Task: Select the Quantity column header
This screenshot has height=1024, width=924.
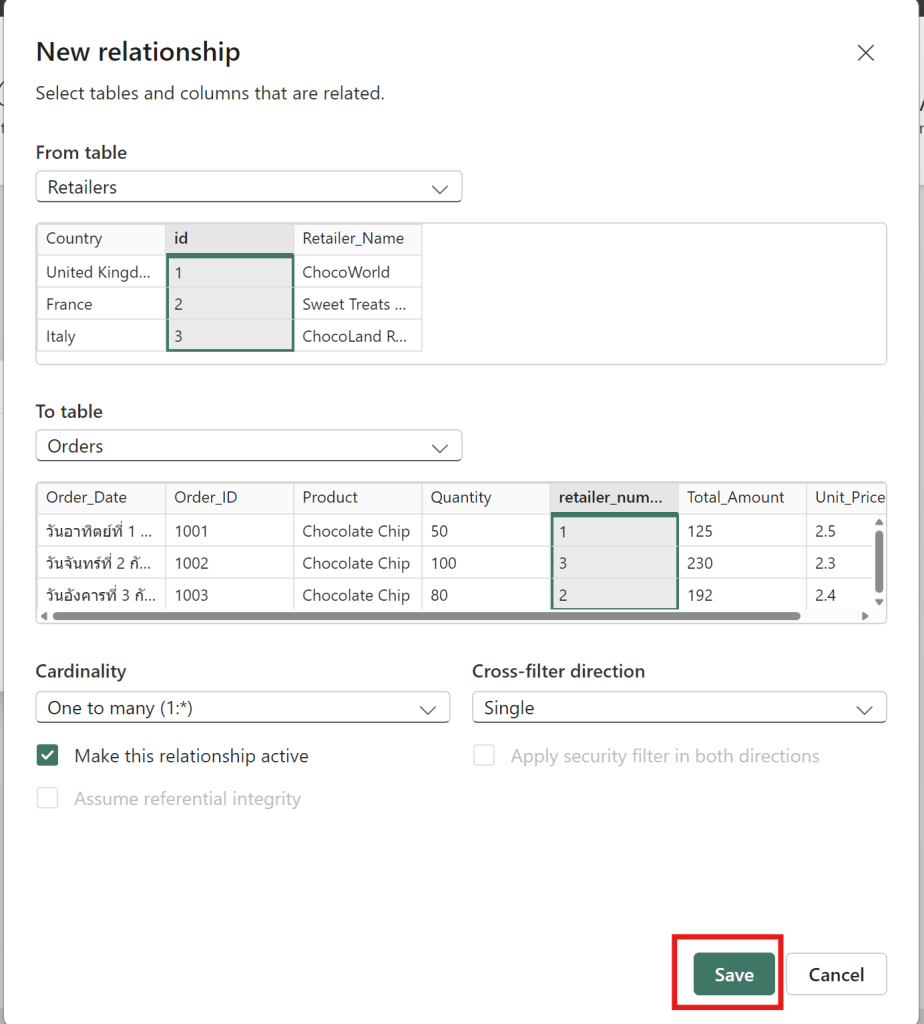Action: coord(485,498)
